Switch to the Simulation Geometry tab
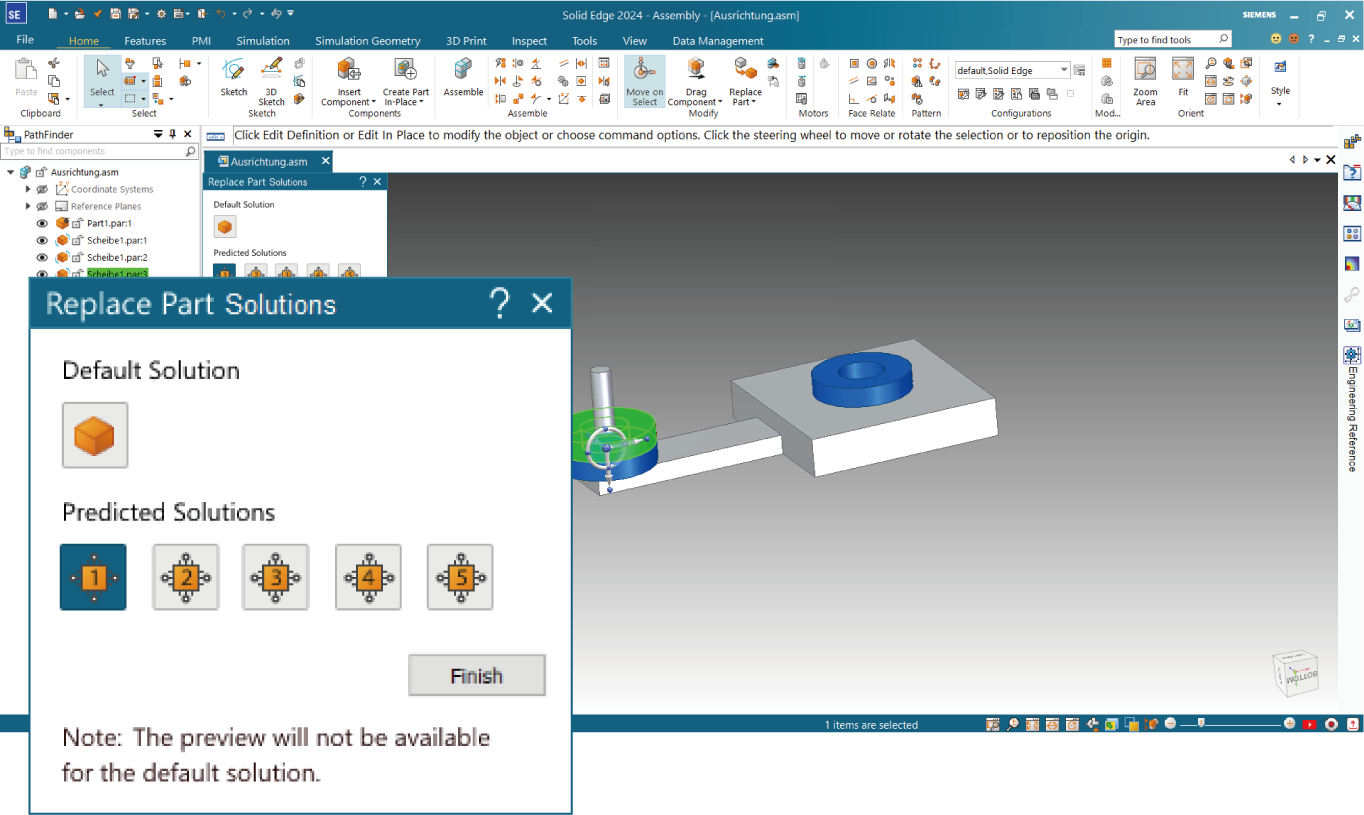The image size is (1364, 815). (368, 41)
